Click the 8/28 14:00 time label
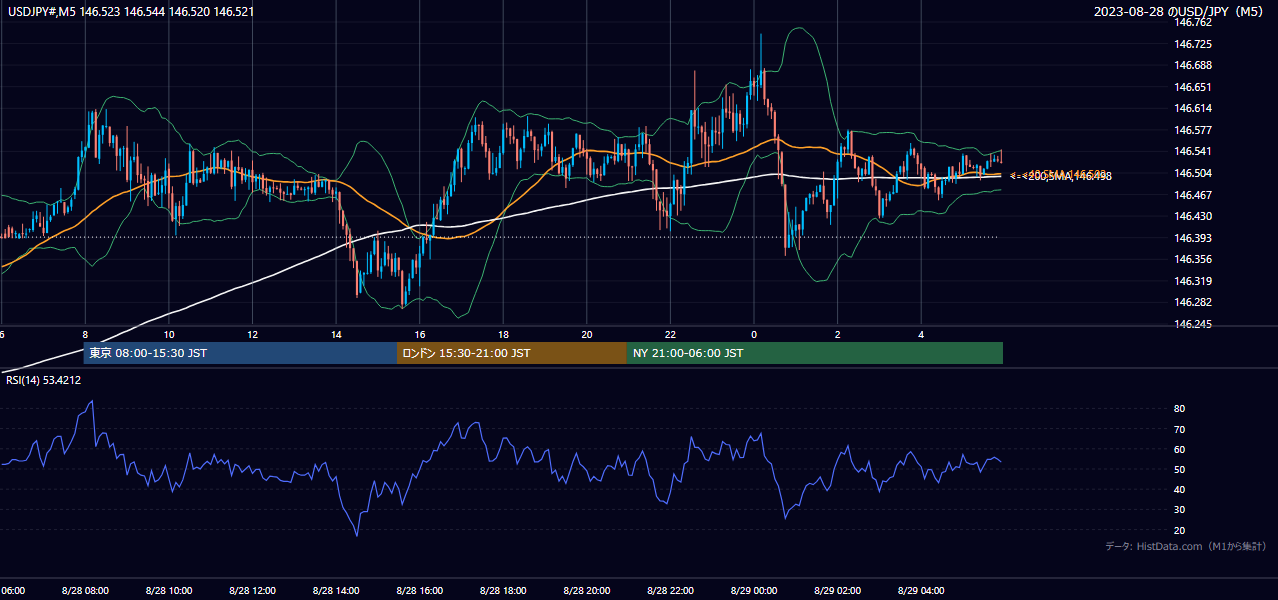 [x=336, y=590]
